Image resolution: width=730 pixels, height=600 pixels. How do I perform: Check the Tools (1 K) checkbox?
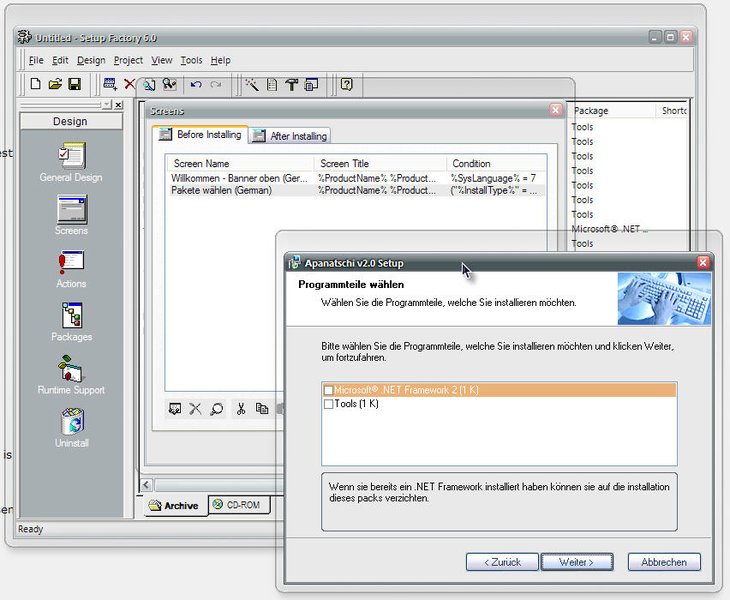click(328, 404)
